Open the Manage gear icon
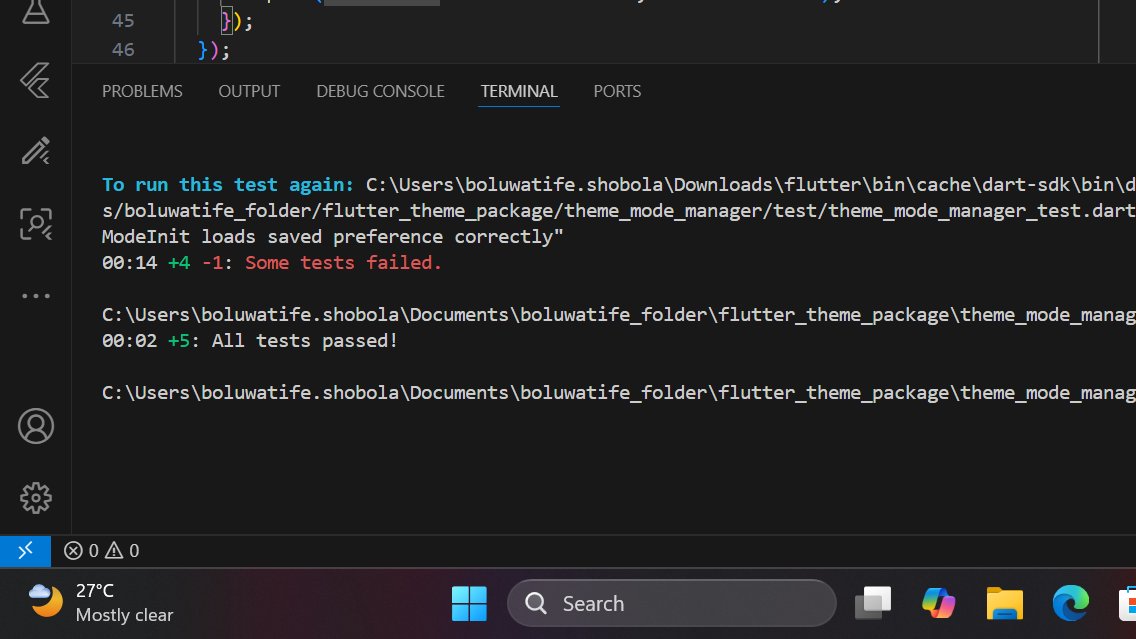 pos(35,498)
